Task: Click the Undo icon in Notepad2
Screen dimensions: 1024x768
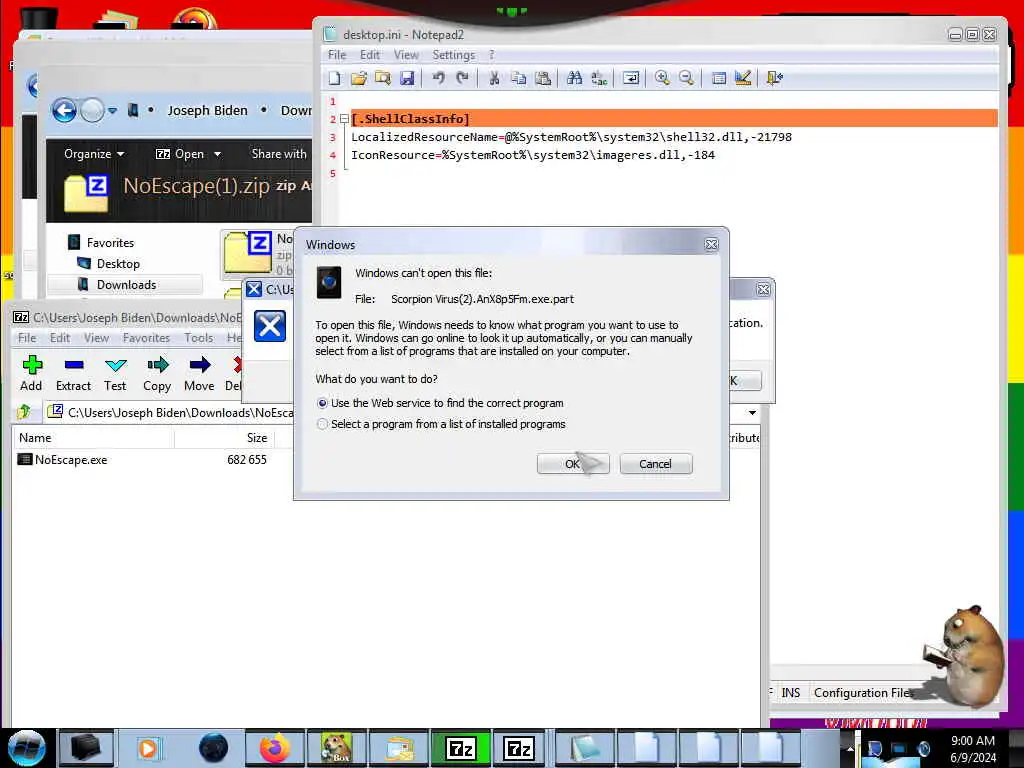Action: [x=438, y=78]
